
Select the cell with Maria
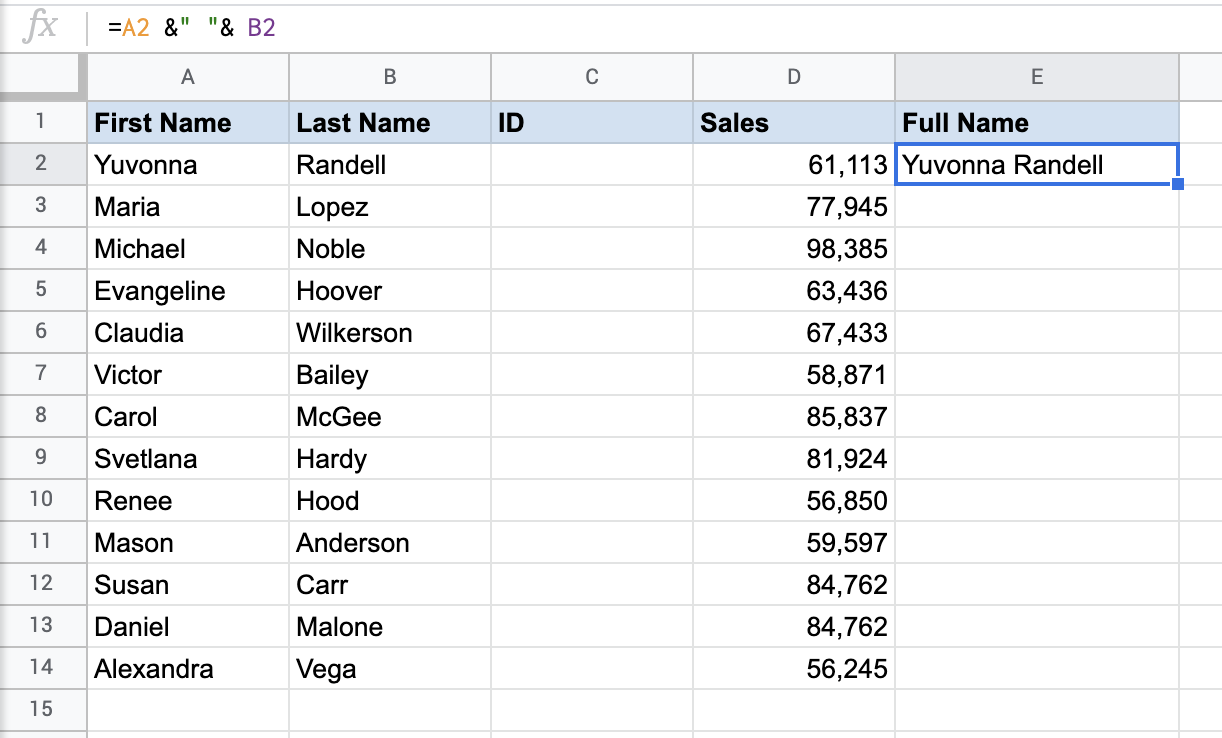click(x=188, y=206)
